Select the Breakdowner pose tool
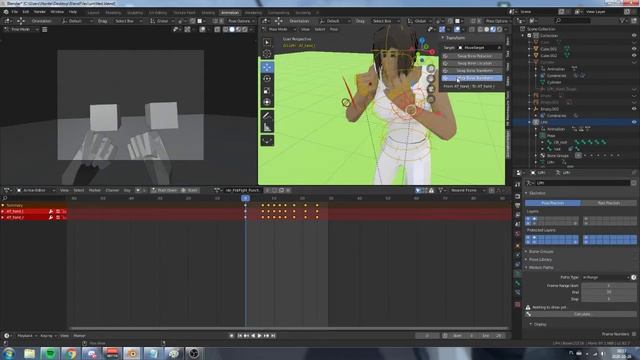Image resolution: width=640 pixels, height=360 pixels. pyautogui.click(x=267, y=141)
